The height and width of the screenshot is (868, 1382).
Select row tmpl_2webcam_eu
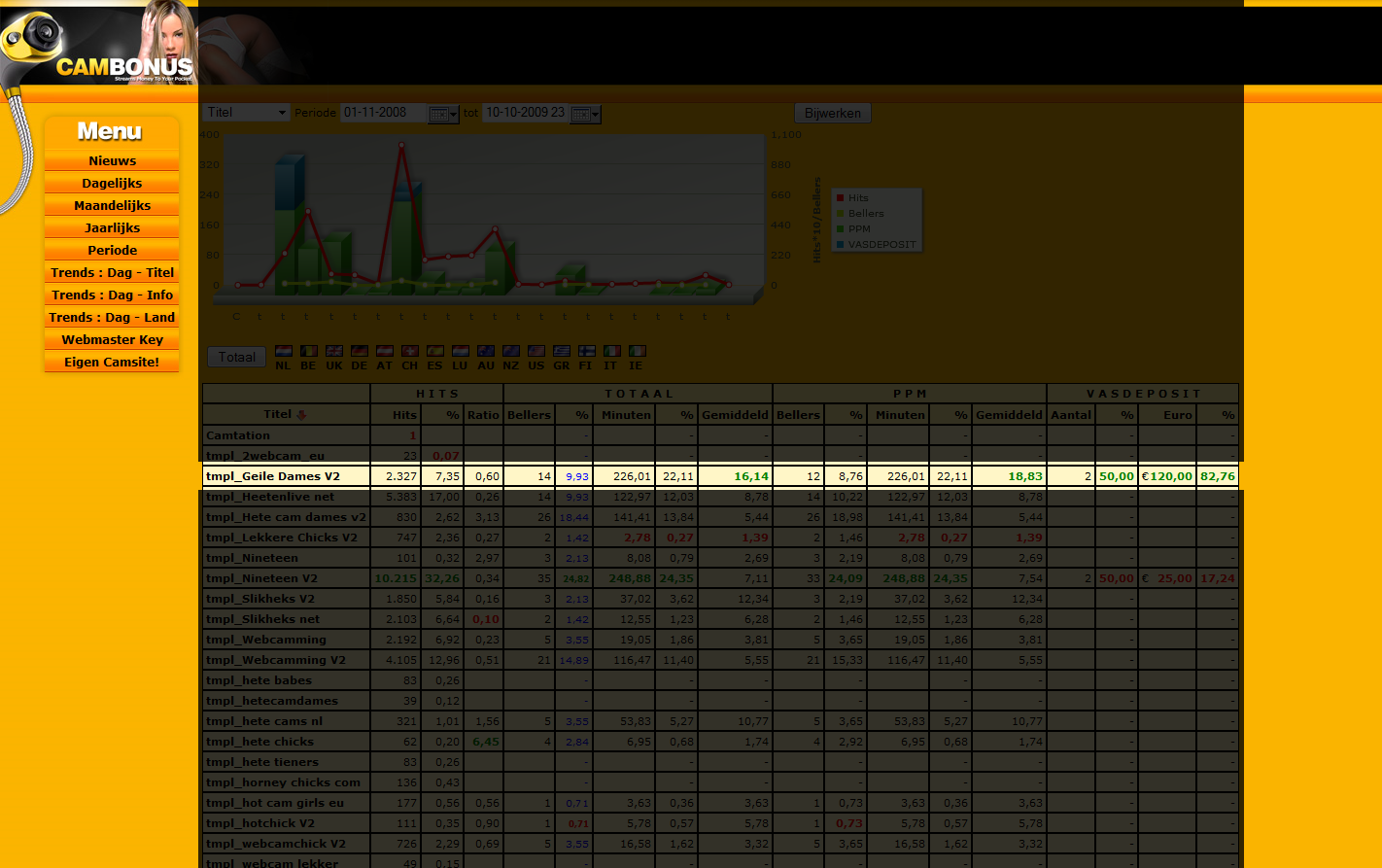(x=720, y=456)
